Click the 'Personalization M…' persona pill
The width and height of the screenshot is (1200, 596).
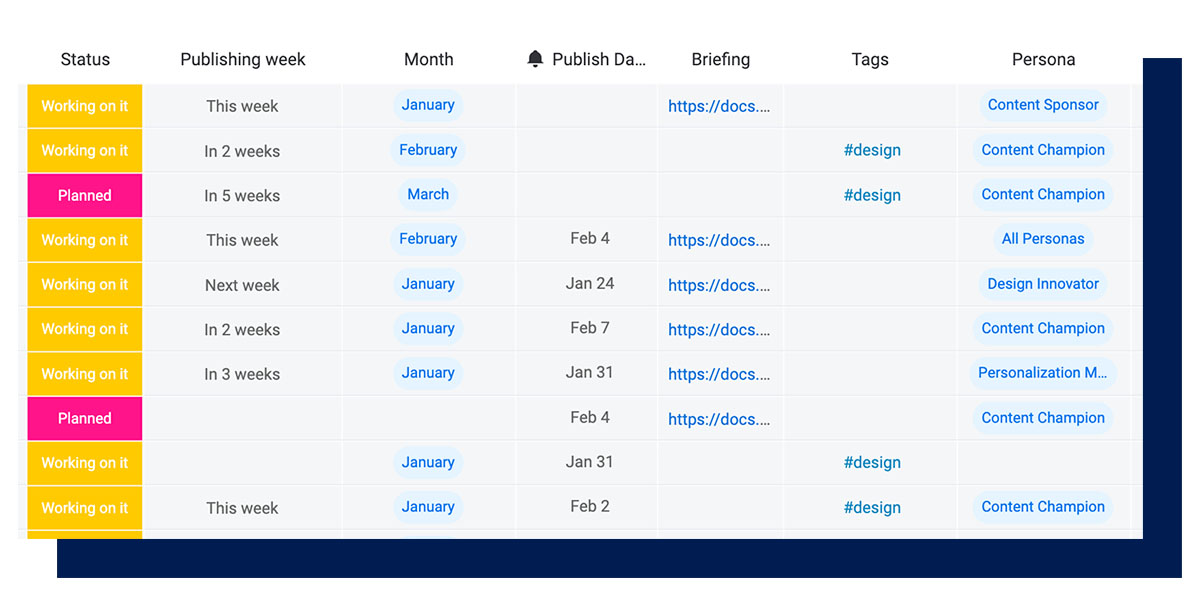(x=1043, y=373)
